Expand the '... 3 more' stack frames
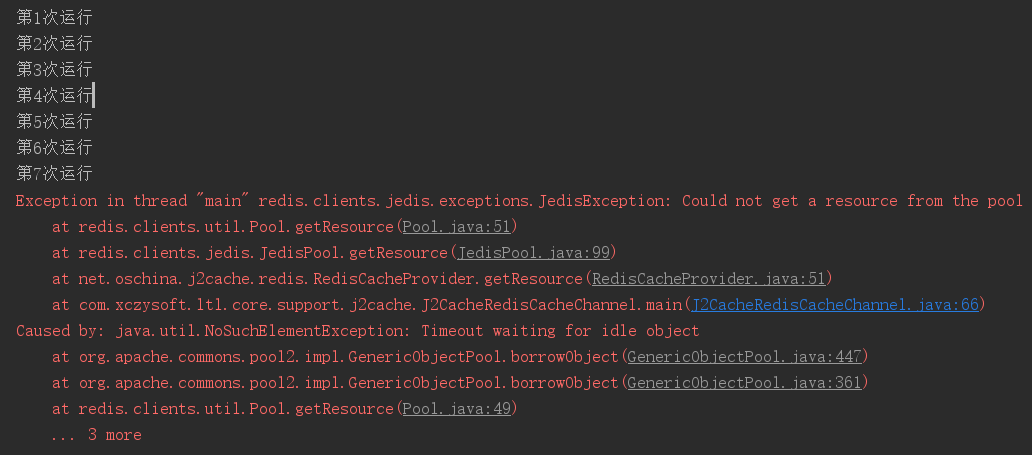The width and height of the screenshot is (1032, 455). [96, 435]
